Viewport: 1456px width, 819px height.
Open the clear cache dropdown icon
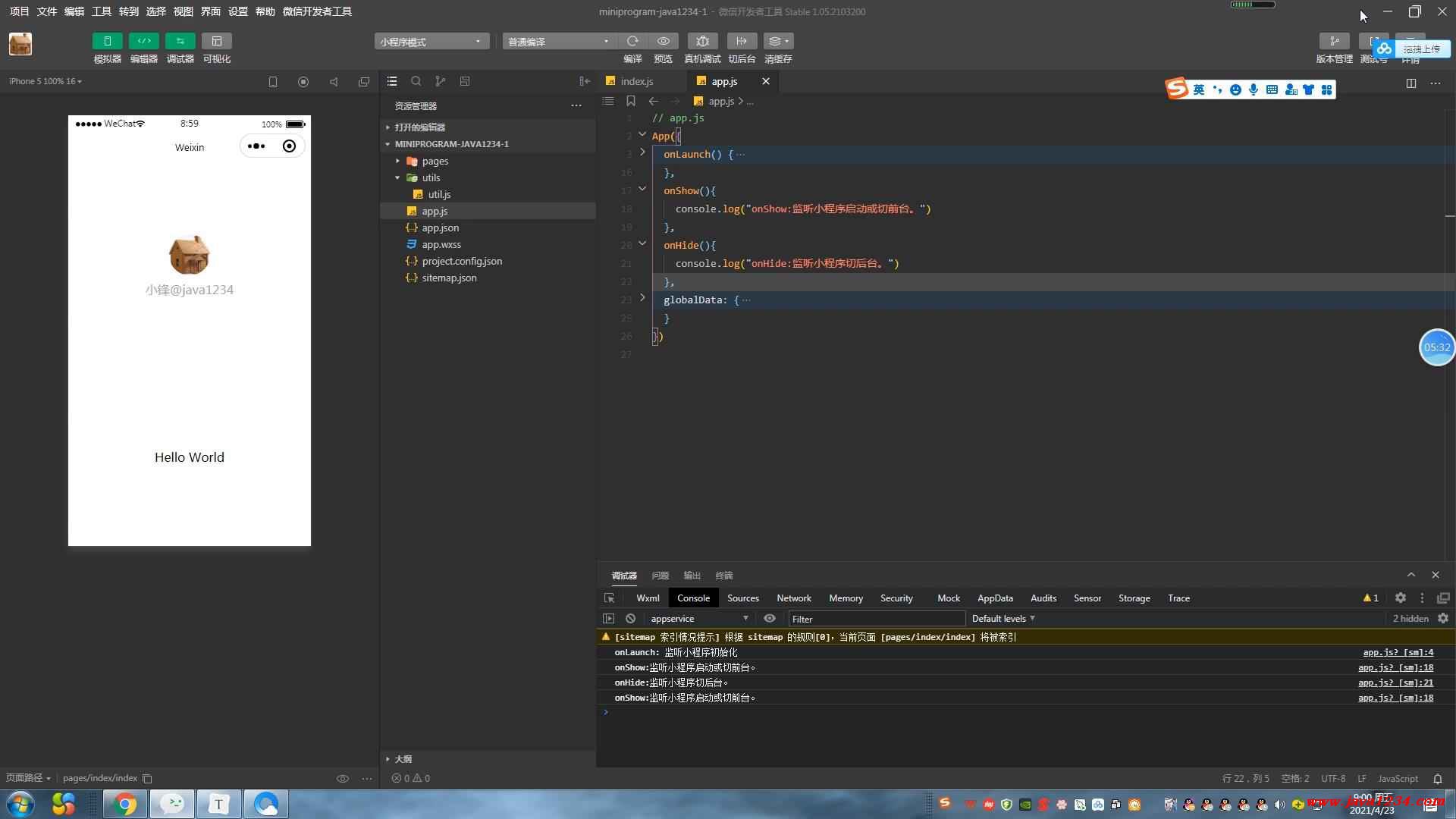tap(778, 41)
